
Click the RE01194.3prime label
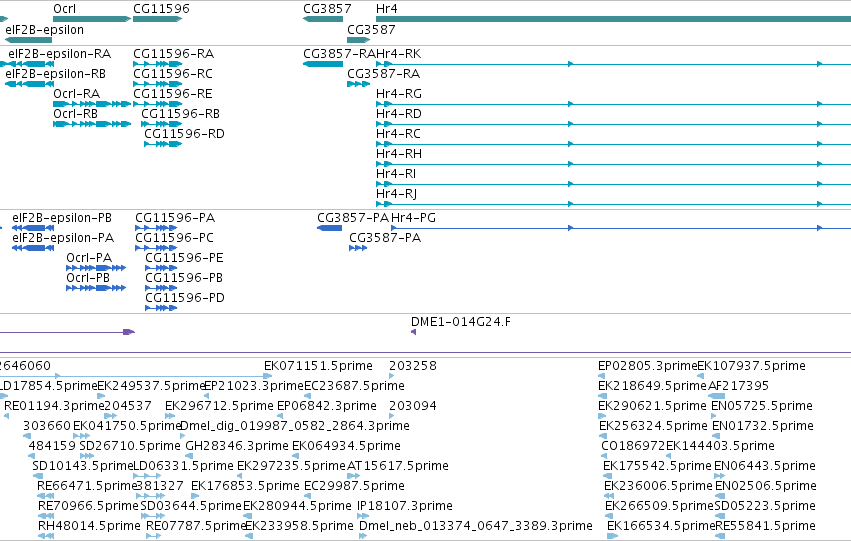pyautogui.click(x=54, y=406)
